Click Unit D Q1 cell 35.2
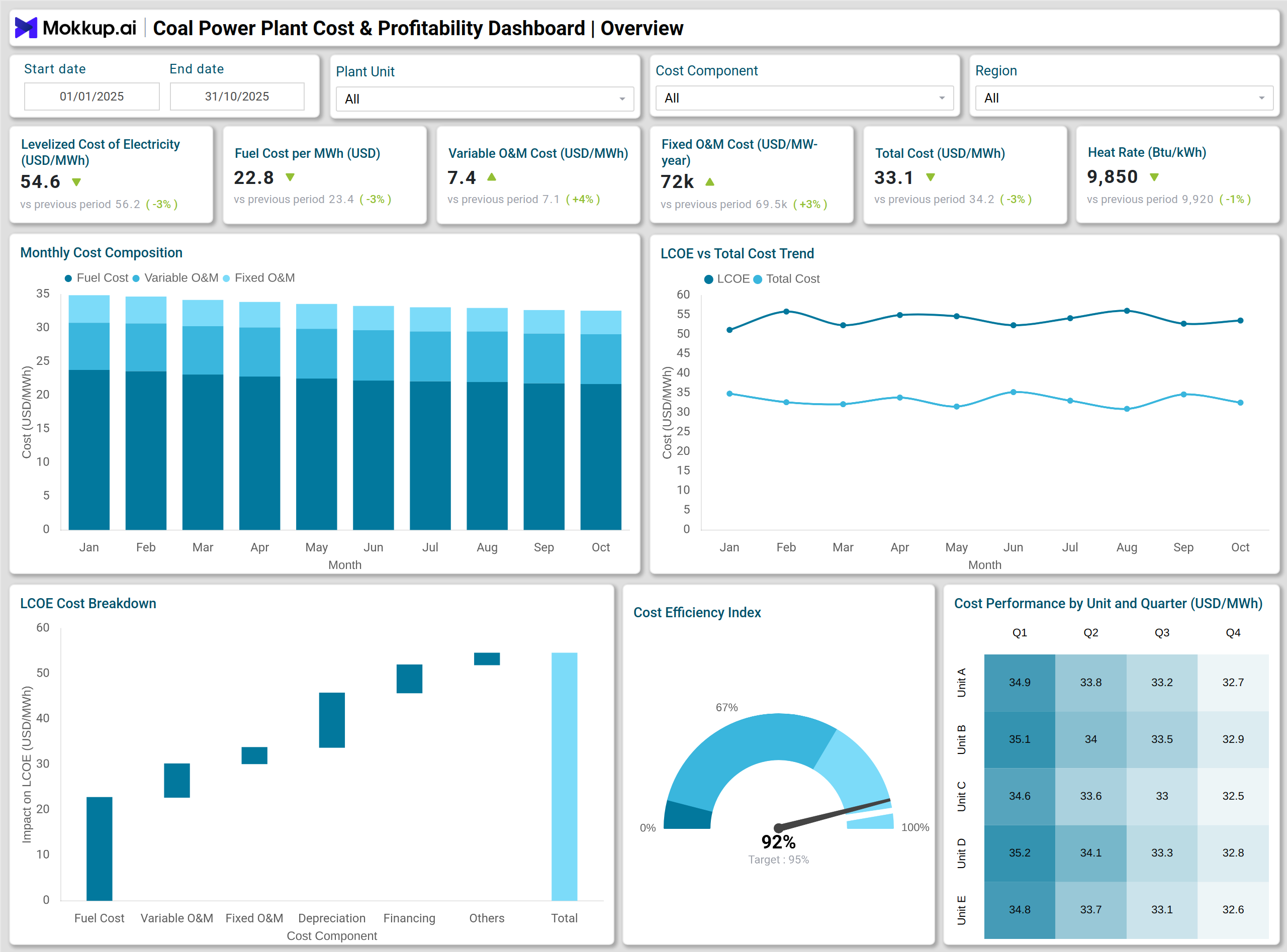The width and height of the screenshot is (1287, 952). click(1020, 853)
